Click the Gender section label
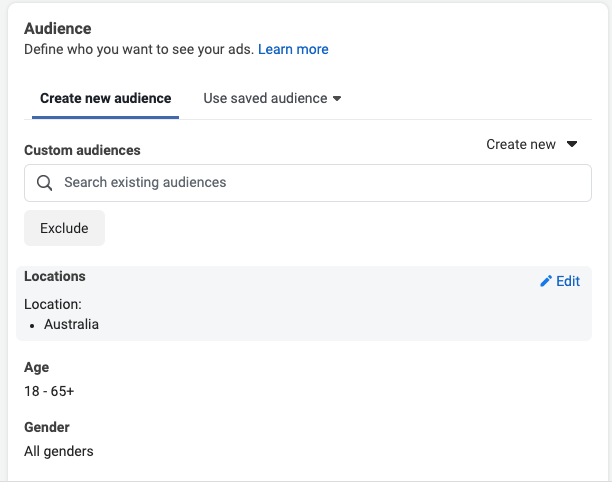612x482 pixels. point(46,428)
